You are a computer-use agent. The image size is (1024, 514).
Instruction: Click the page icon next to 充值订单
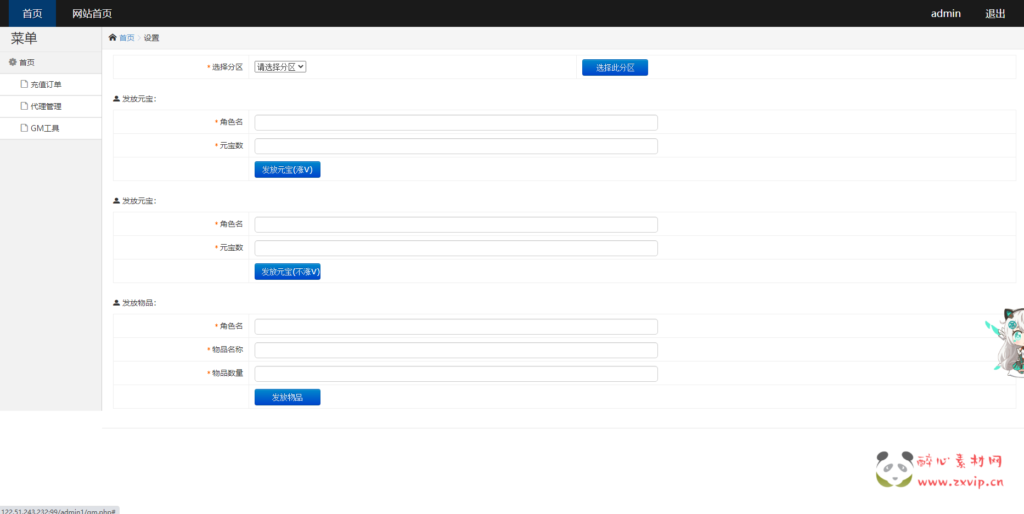click(x=24, y=84)
